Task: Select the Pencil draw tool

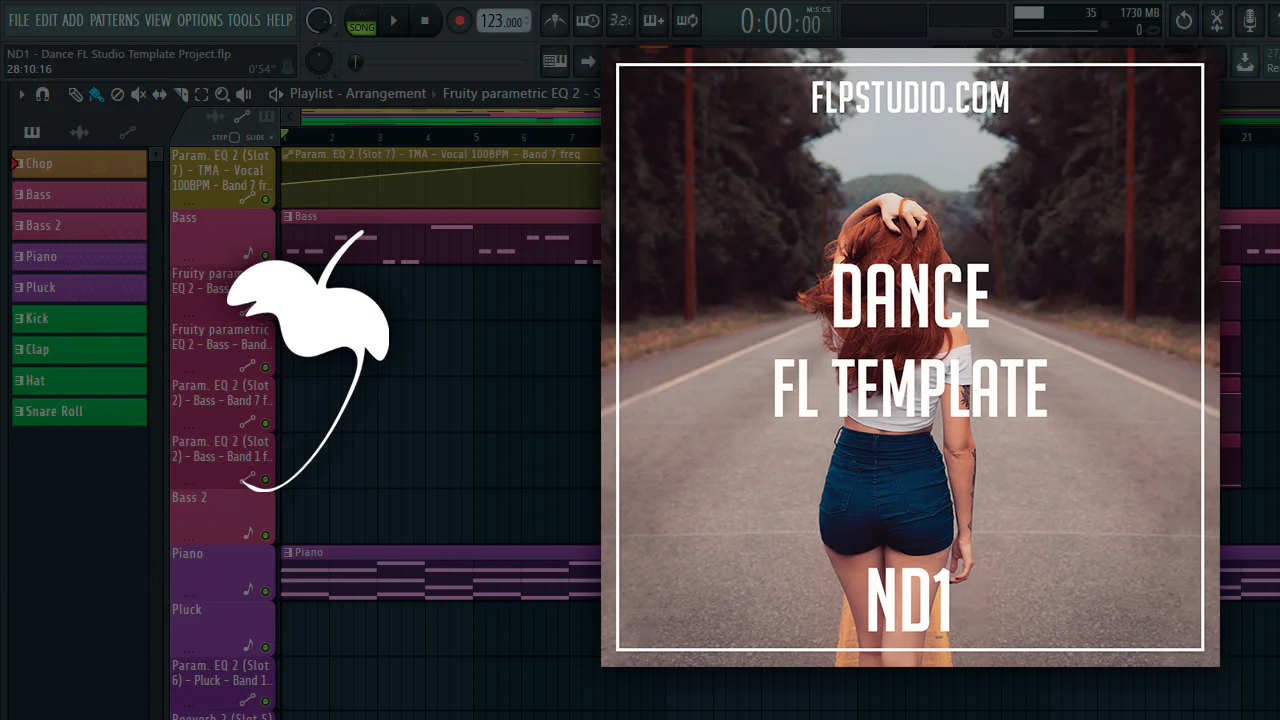Action: 75,94
